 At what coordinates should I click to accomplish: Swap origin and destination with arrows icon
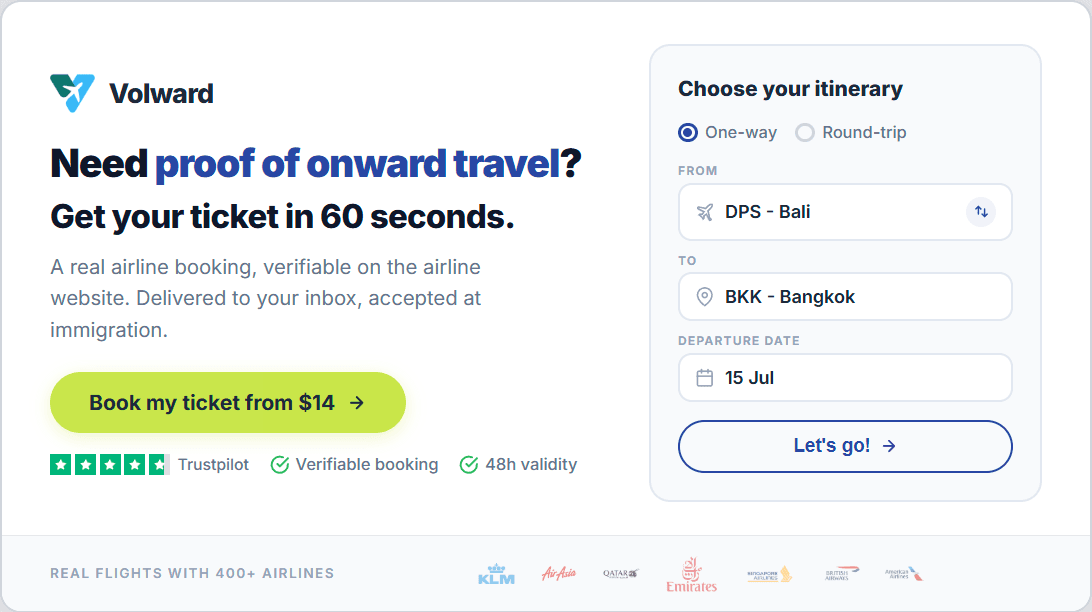tap(981, 212)
